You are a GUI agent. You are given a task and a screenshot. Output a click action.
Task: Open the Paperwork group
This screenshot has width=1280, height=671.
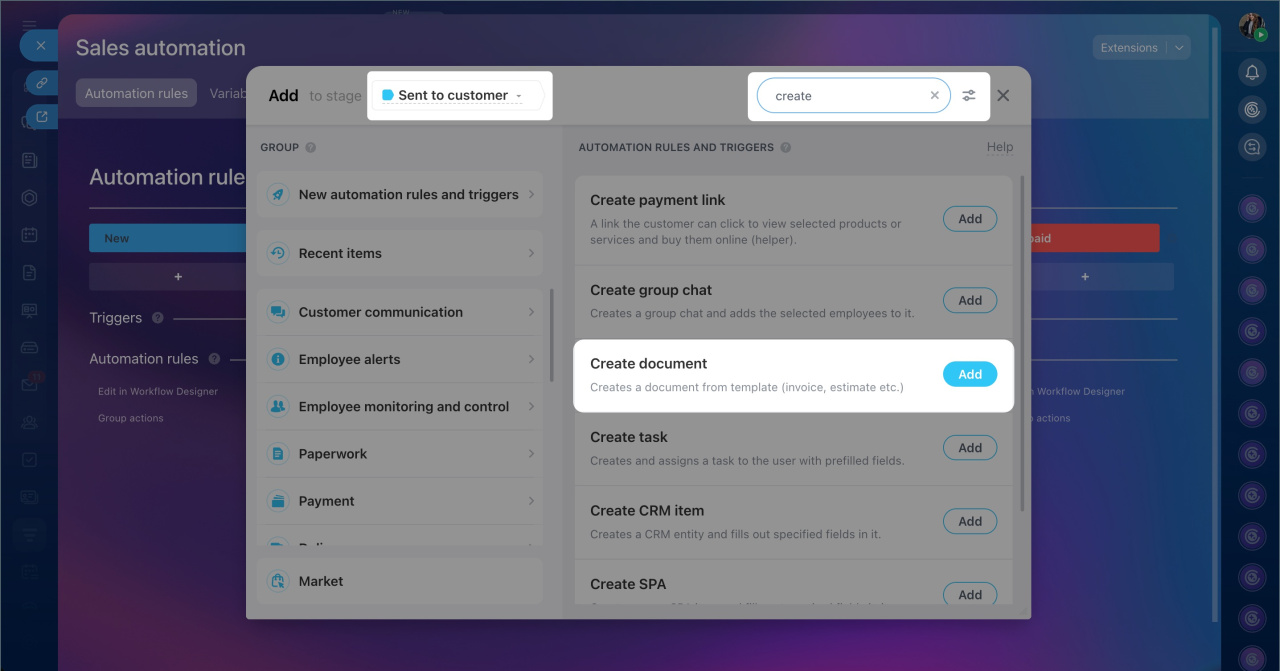coord(400,454)
